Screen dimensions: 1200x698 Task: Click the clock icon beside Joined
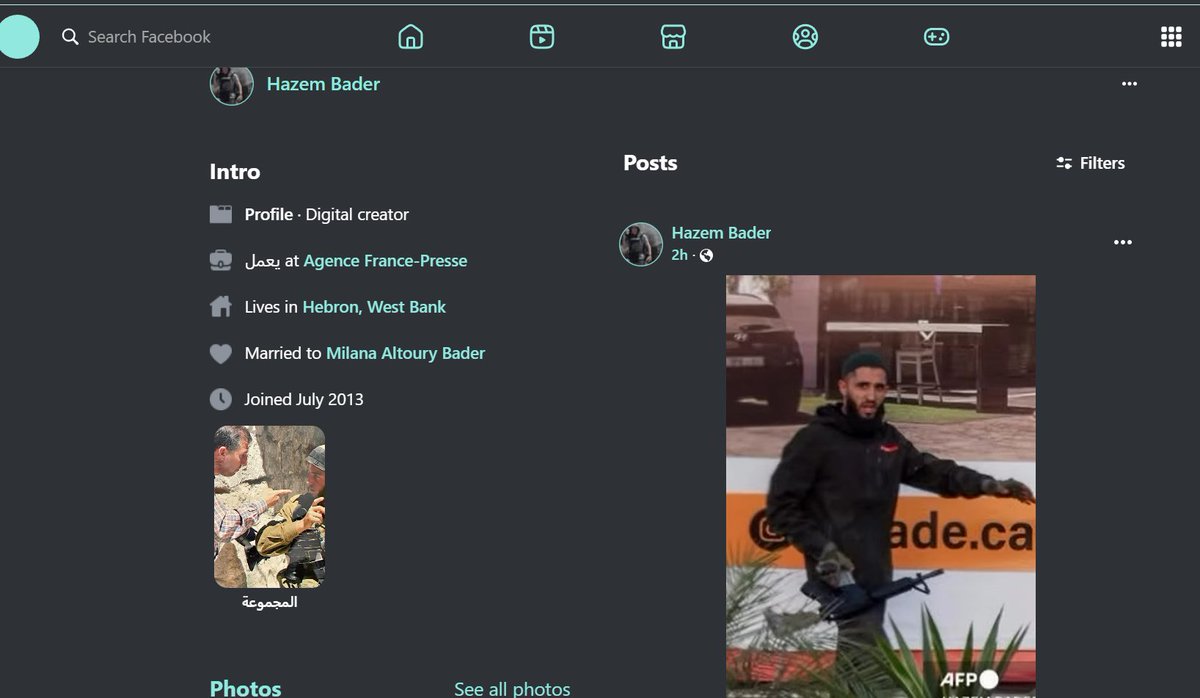coord(221,399)
